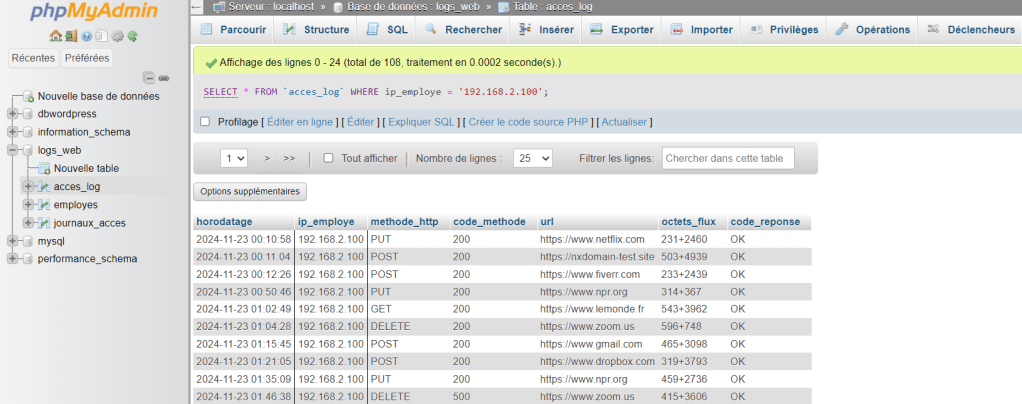The image size is (1022, 404).
Task: Open the Nombre de lignes dropdown
Action: 532,158
